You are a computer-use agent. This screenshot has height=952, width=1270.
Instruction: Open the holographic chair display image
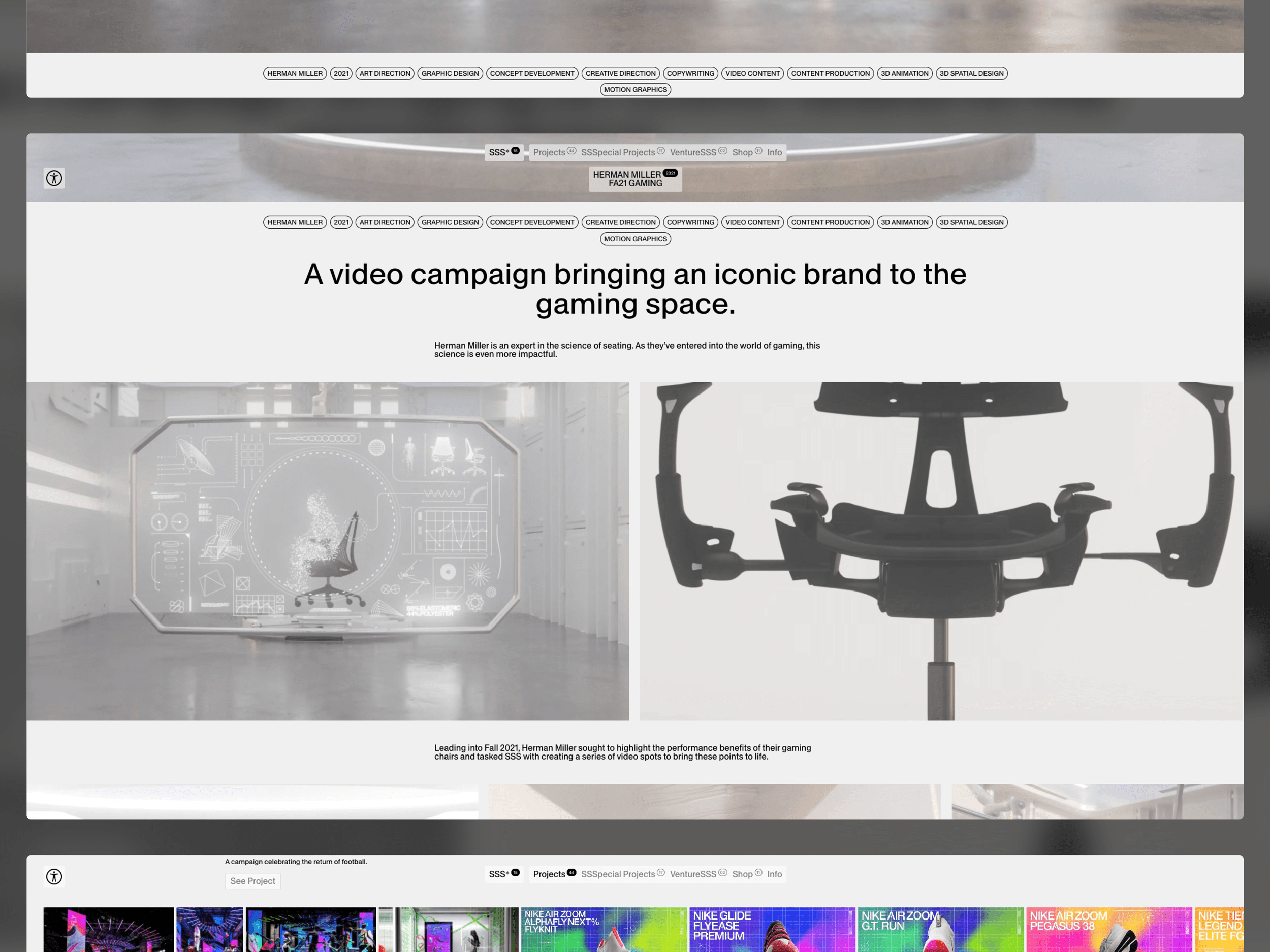327,551
